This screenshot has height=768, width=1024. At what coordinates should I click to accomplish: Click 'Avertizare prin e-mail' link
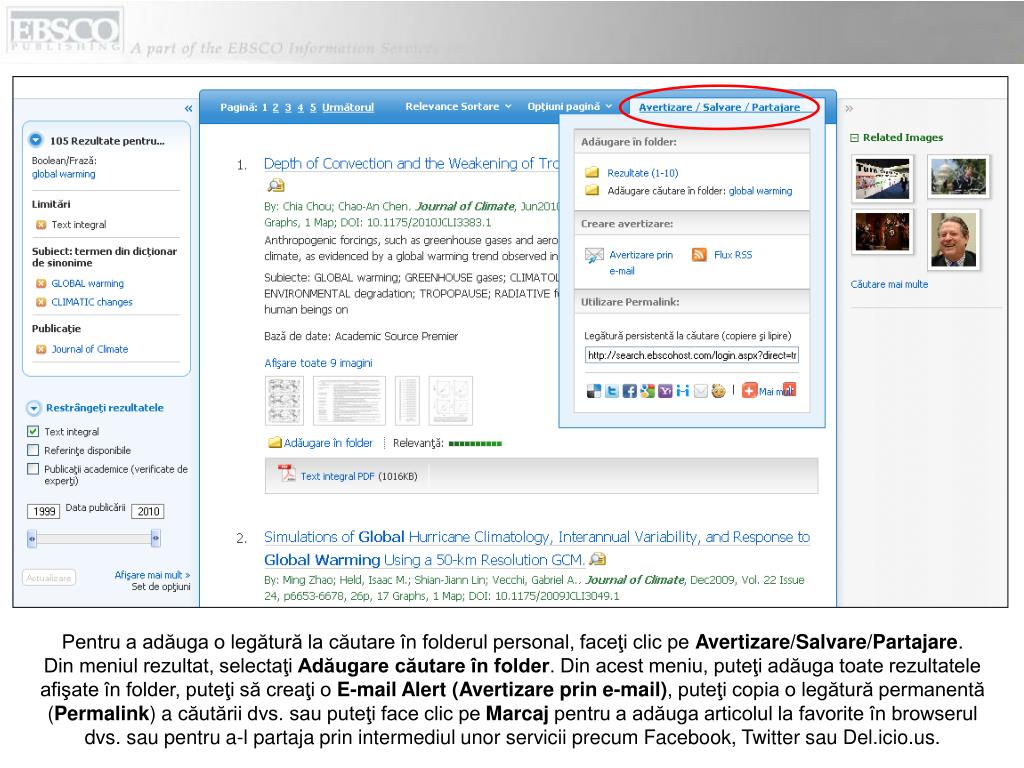point(641,263)
